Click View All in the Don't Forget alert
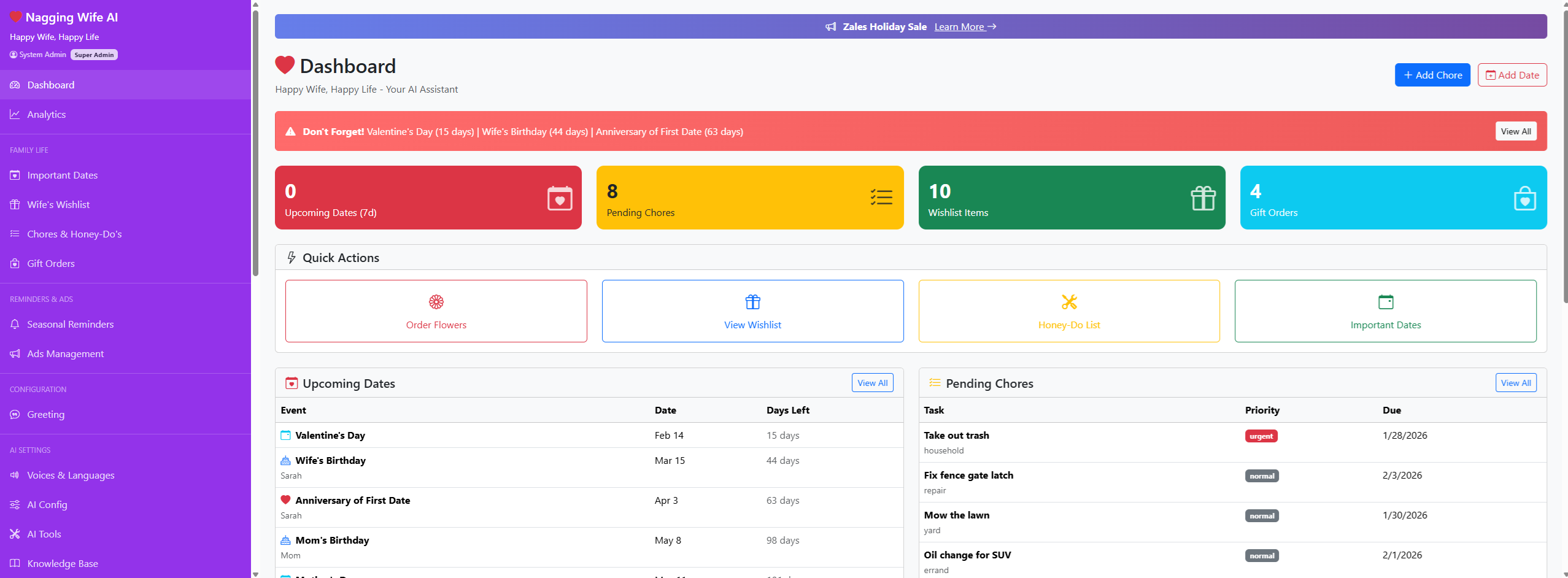Image resolution: width=1568 pixels, height=578 pixels. pos(1515,131)
